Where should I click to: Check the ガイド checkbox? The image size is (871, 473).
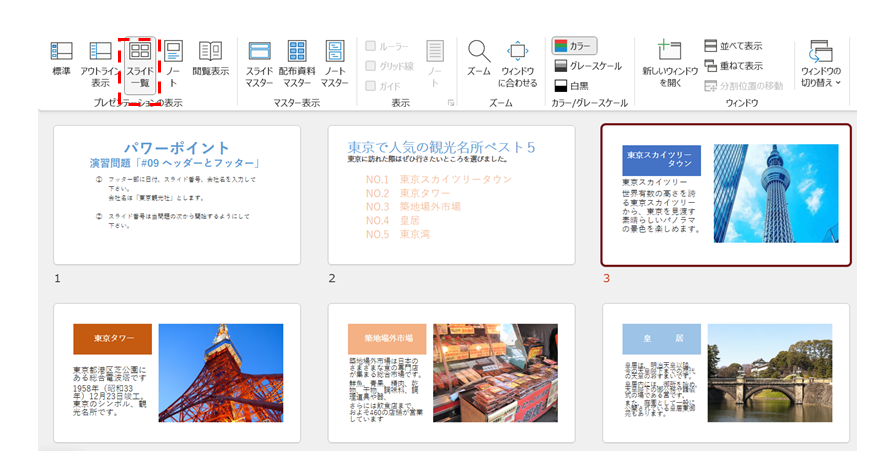point(372,86)
